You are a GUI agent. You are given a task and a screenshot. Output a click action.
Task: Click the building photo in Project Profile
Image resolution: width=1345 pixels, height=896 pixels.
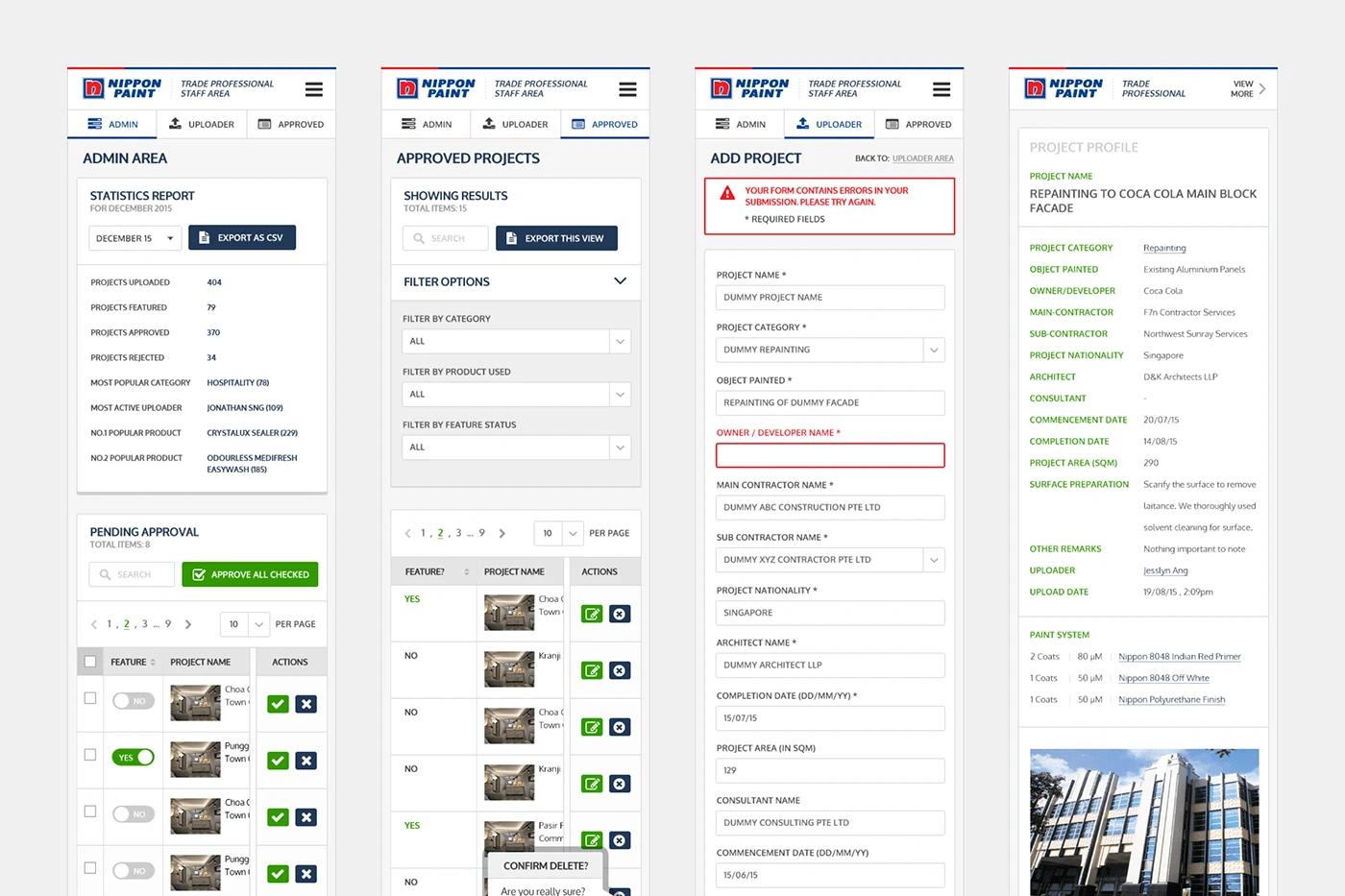[1143, 822]
